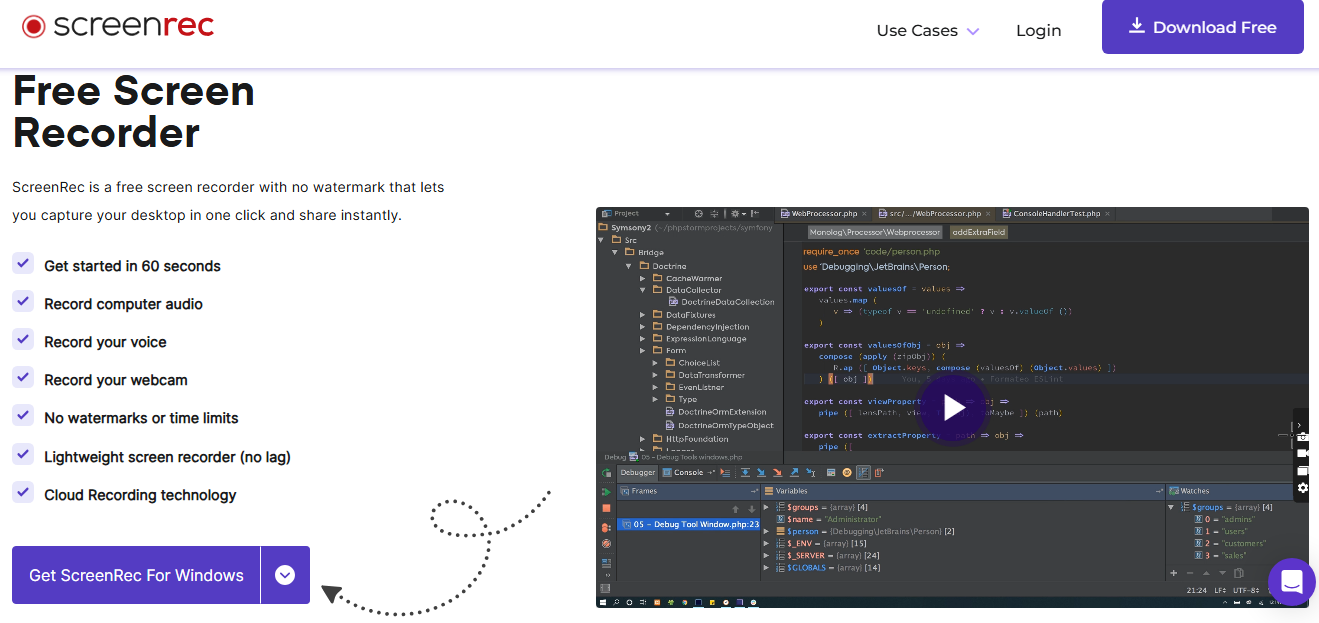Click the ScreenRec sidebar settings gear icon

(x=1303, y=488)
